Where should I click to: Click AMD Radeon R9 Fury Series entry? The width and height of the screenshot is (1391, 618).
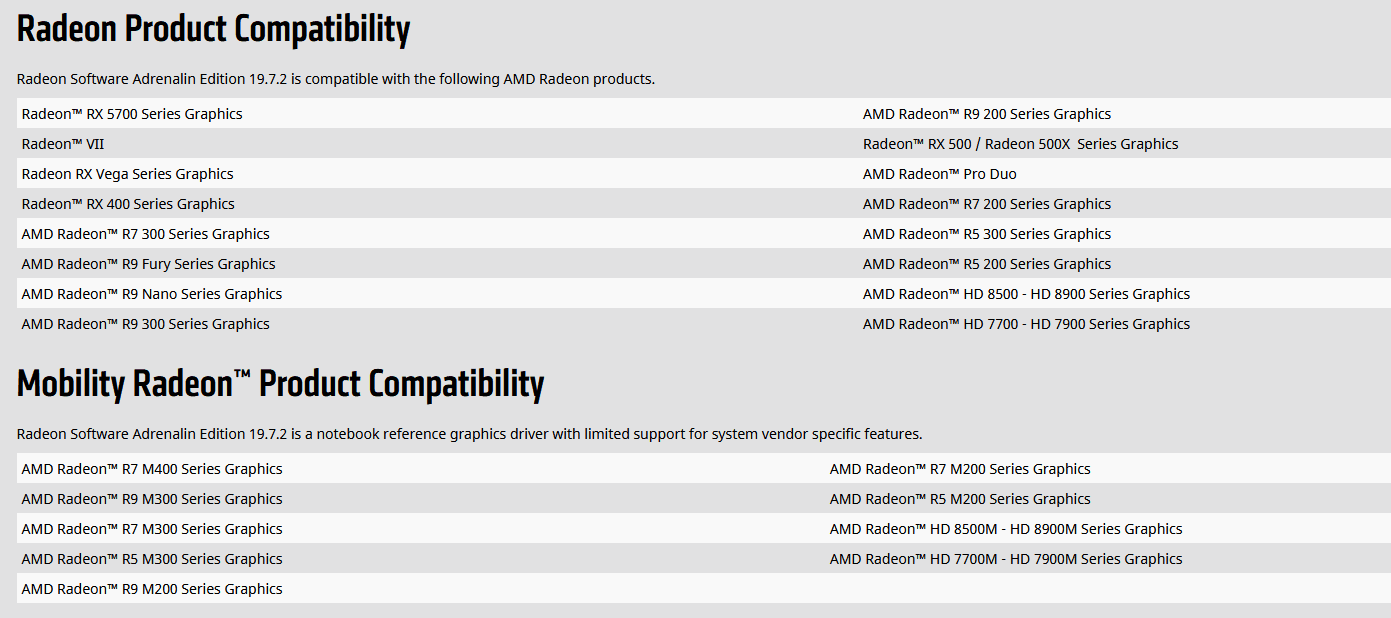(148, 264)
